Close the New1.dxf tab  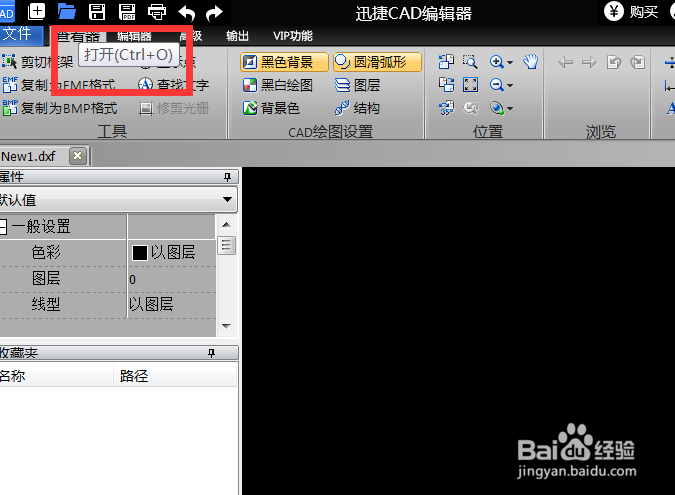click(77, 156)
